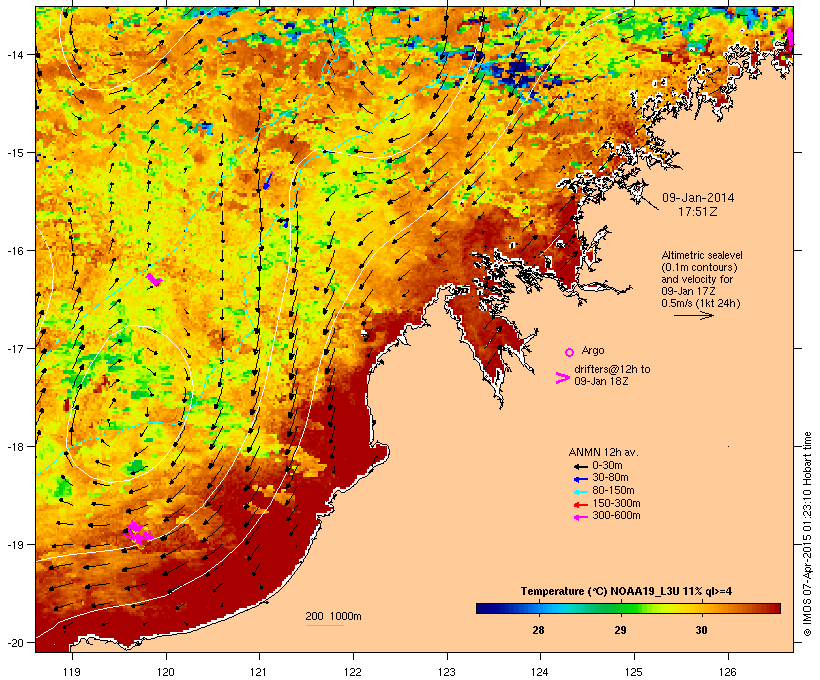The height and width of the screenshot is (680, 820).
Task: Click the 0.5m/s velocity scale arrow
Action: (x=693, y=315)
